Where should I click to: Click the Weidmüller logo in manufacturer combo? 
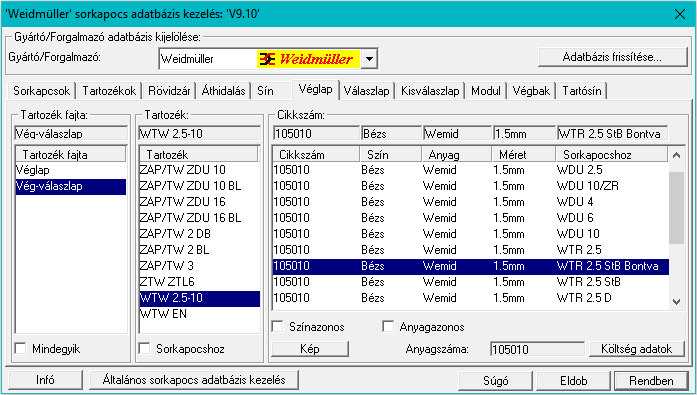coord(308,59)
